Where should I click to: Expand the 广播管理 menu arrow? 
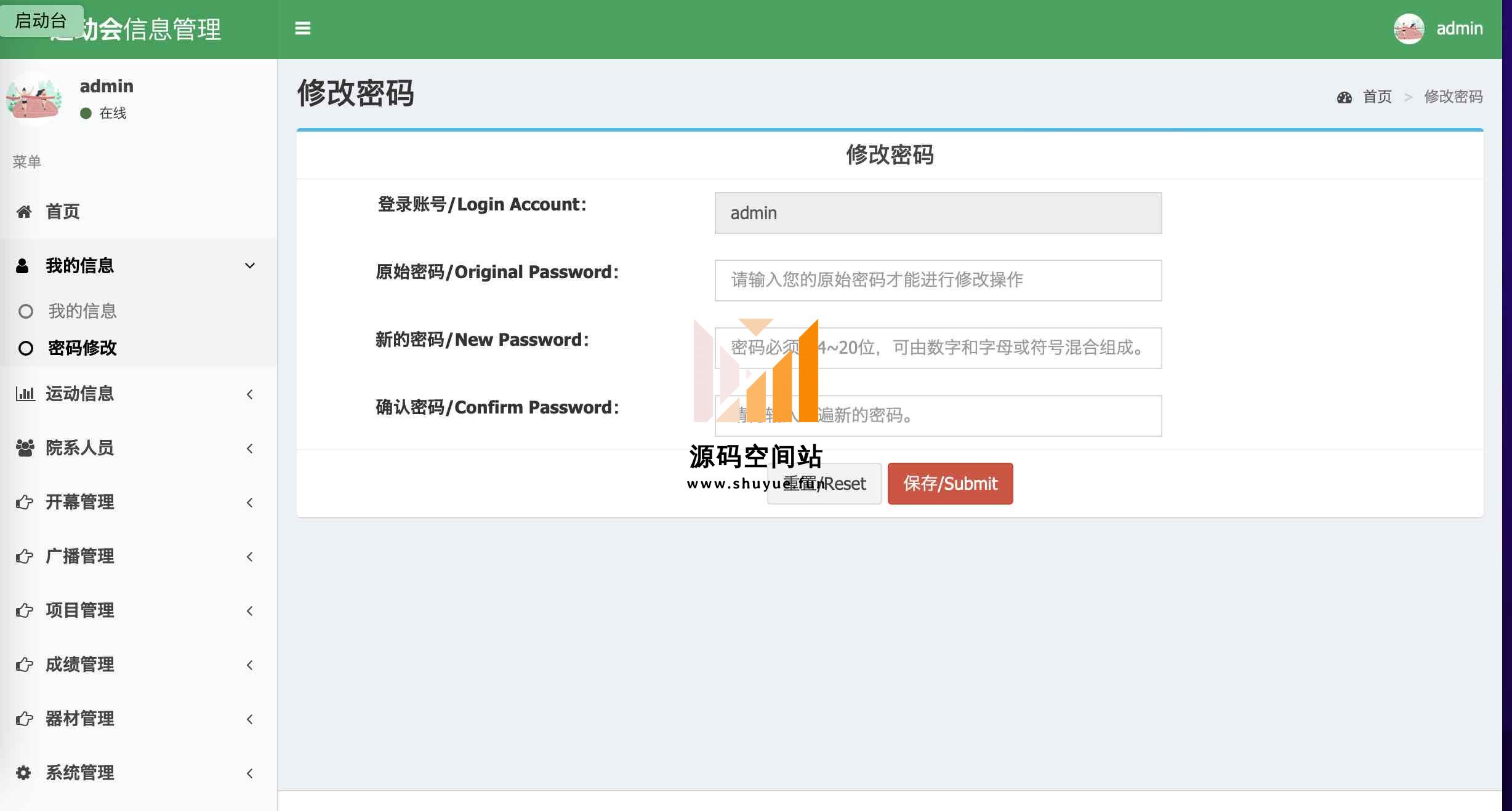(249, 557)
